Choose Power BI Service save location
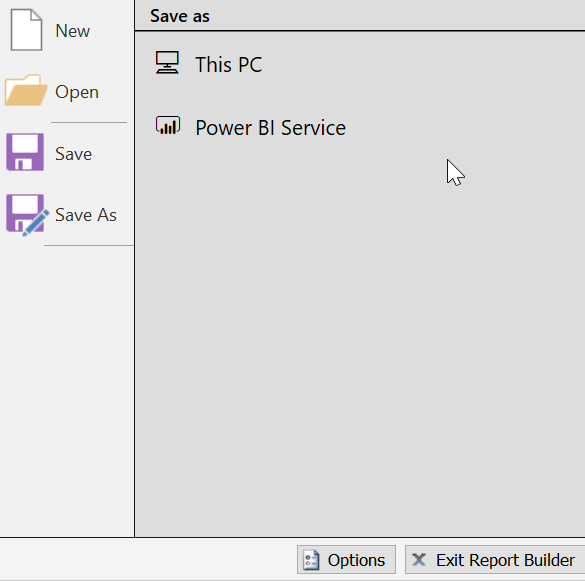 [x=270, y=128]
